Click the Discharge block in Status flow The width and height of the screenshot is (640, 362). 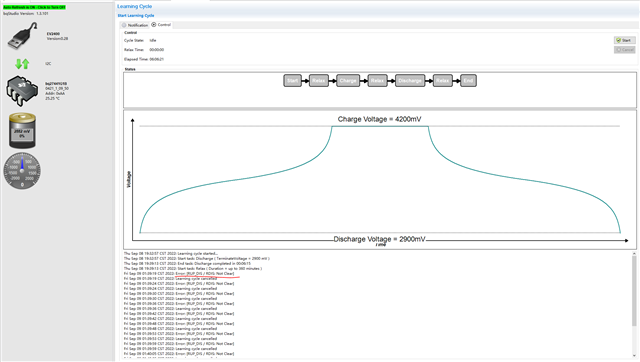pyautogui.click(x=410, y=80)
